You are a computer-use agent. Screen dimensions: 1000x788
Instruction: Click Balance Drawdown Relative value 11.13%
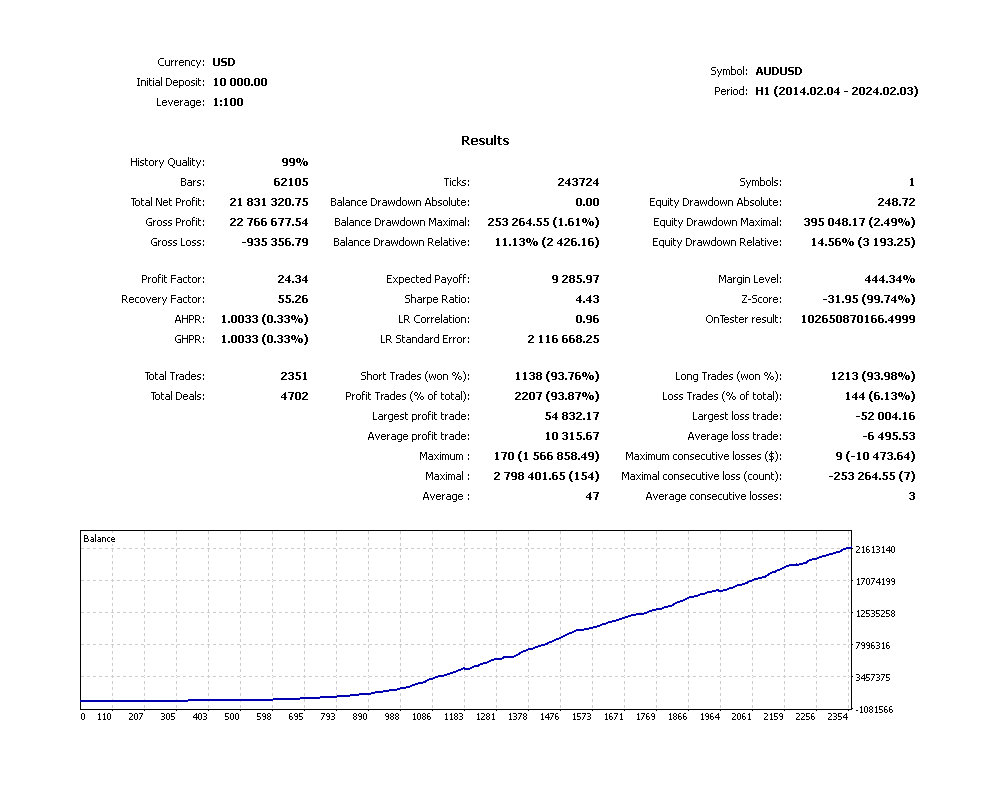[x=547, y=242]
